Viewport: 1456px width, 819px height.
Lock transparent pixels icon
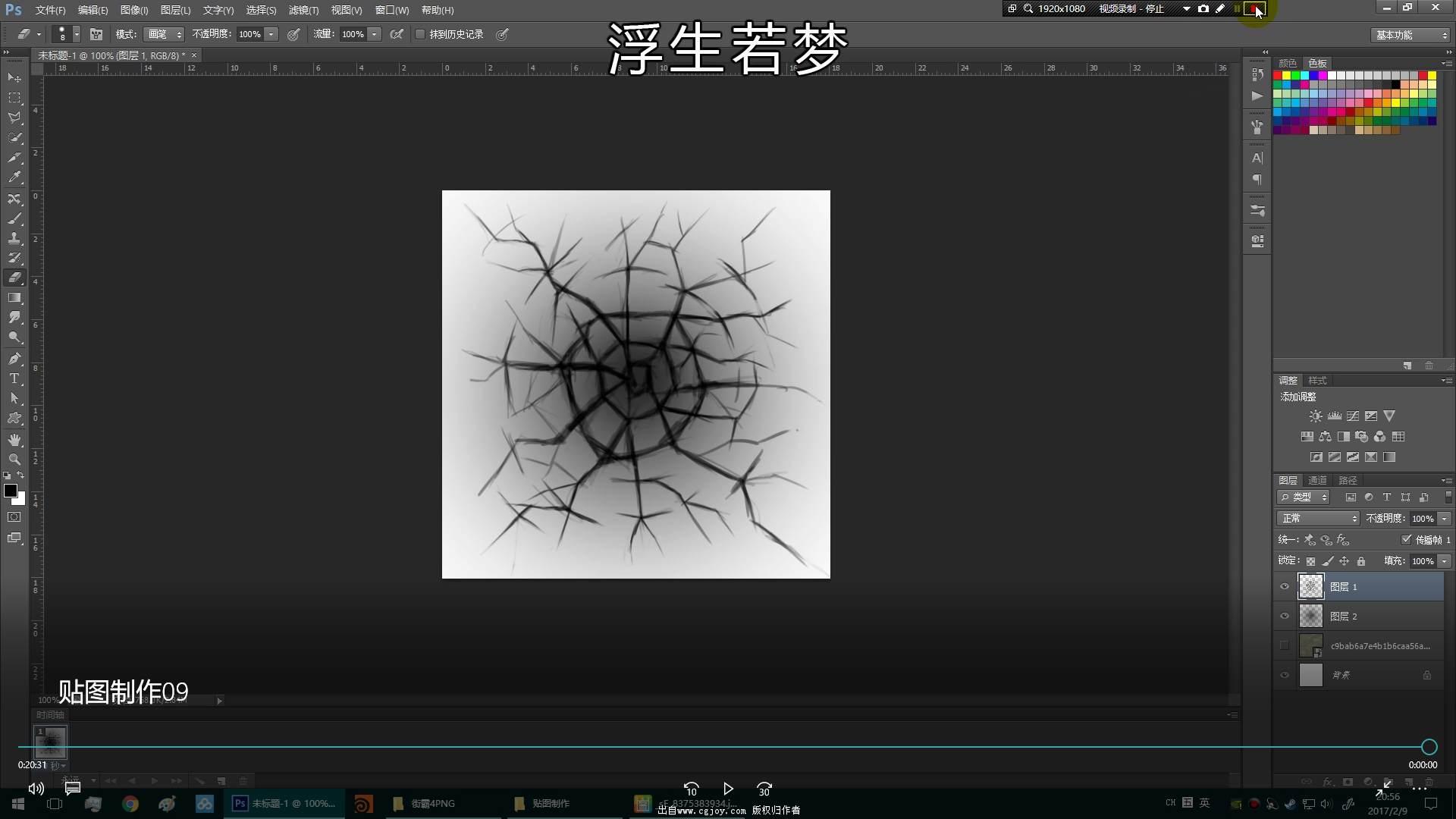pos(1310,561)
